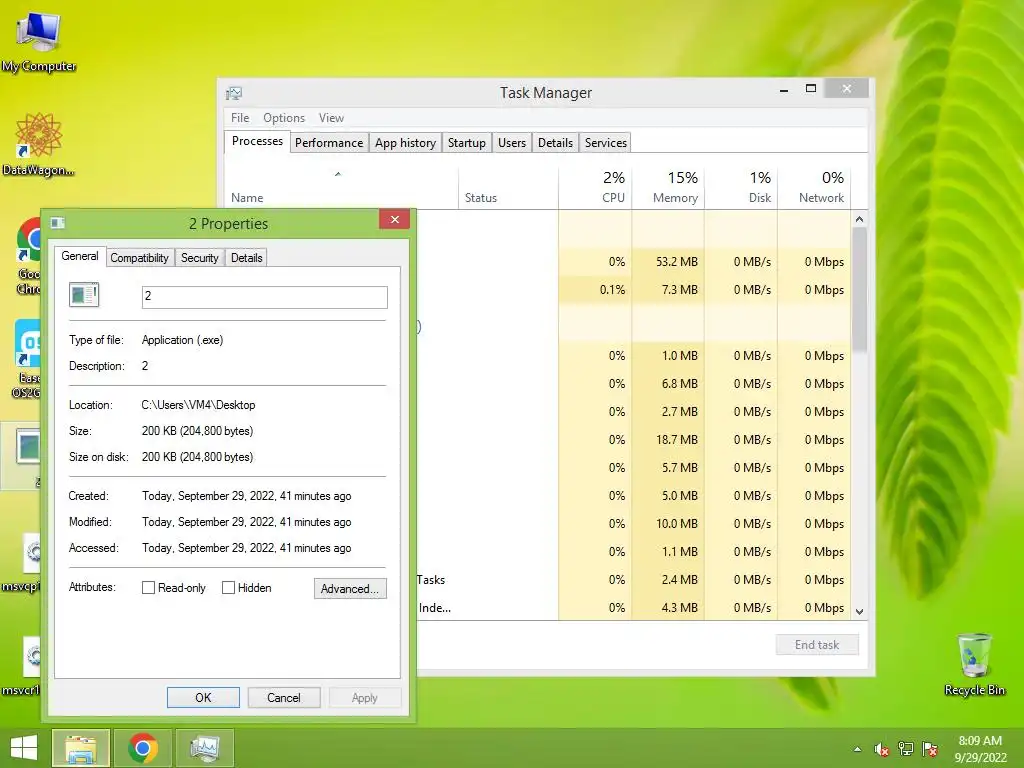Screen dimensions: 1024x768
Task: Open the Windows Start button
Action: 24,748
